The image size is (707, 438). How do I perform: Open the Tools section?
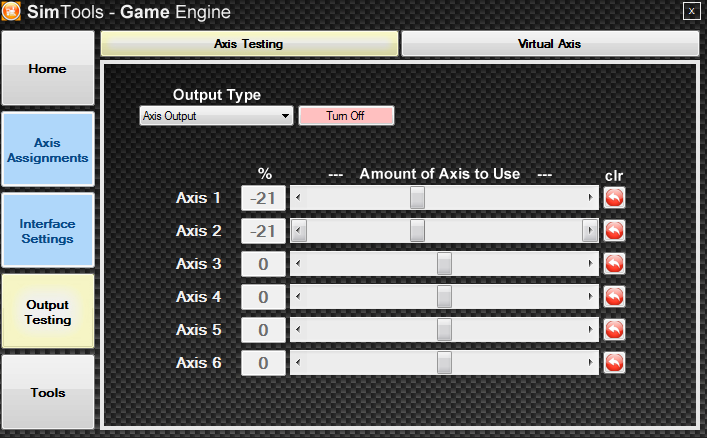[48, 392]
